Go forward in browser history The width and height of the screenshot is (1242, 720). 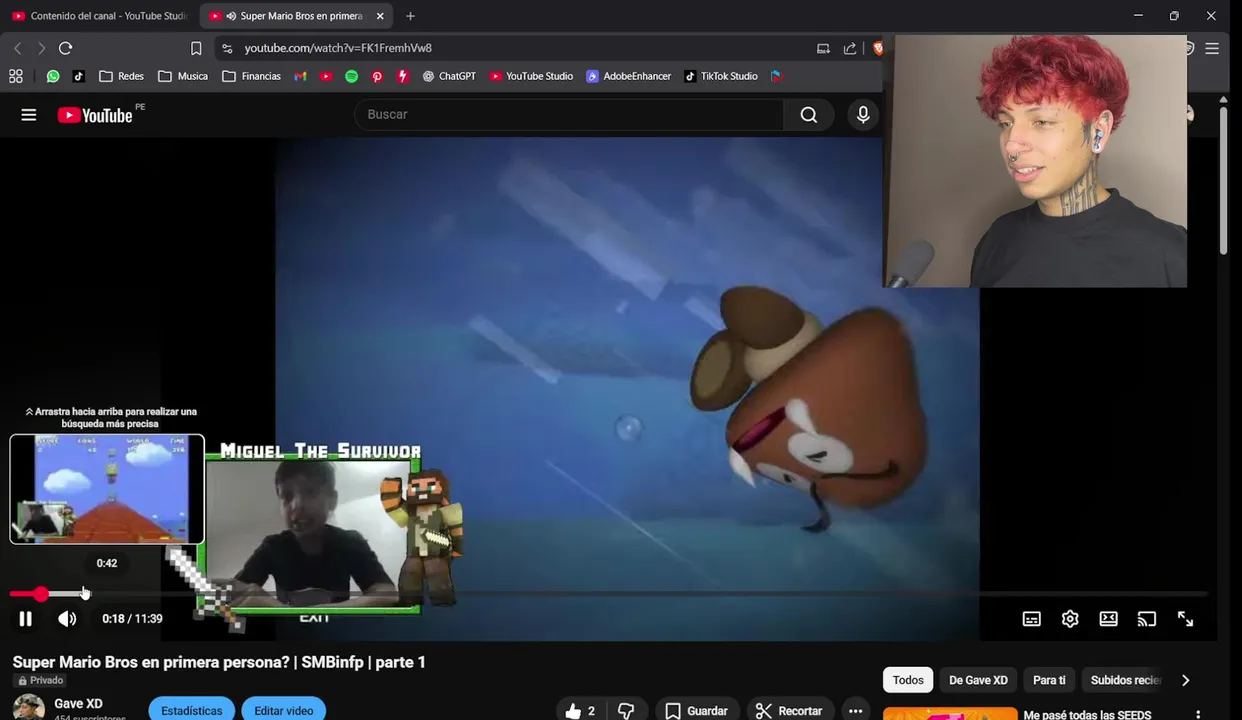[x=41, y=48]
